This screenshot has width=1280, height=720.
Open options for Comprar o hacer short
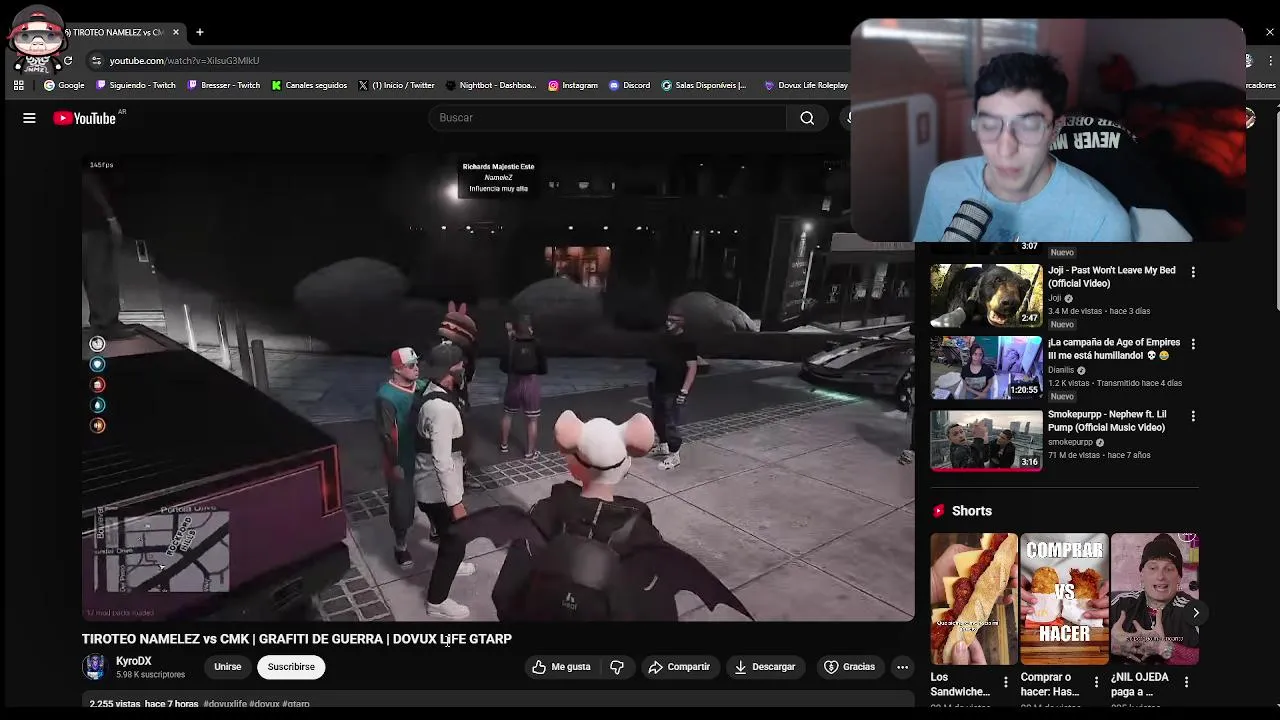tap(1095, 682)
